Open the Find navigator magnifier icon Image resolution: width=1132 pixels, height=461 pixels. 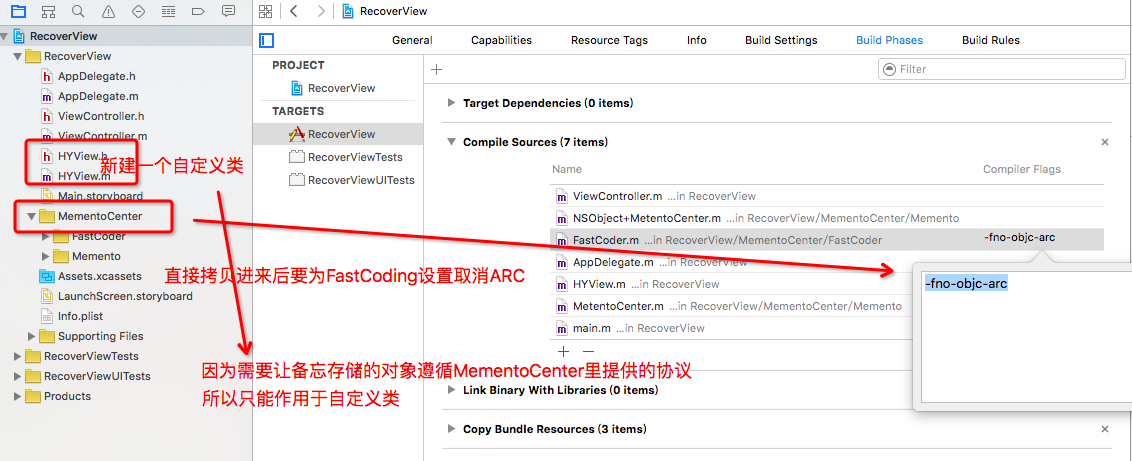[x=78, y=11]
